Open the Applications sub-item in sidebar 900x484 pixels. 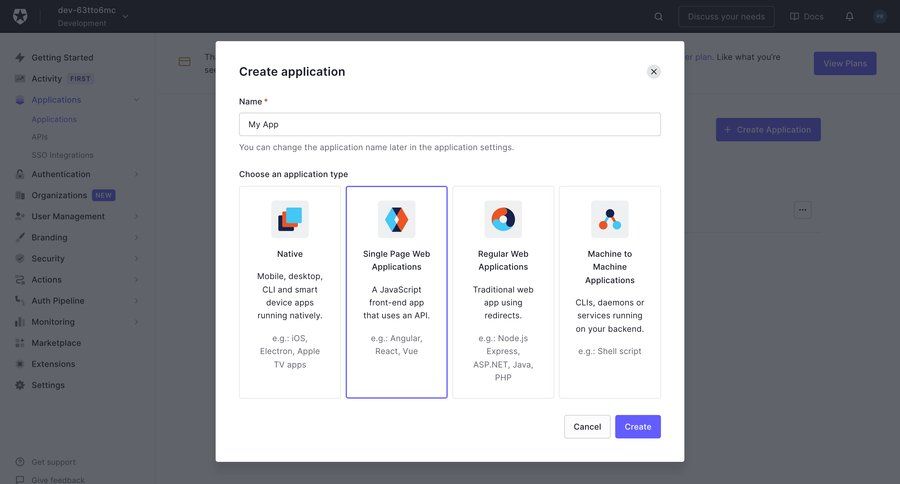tap(54, 119)
